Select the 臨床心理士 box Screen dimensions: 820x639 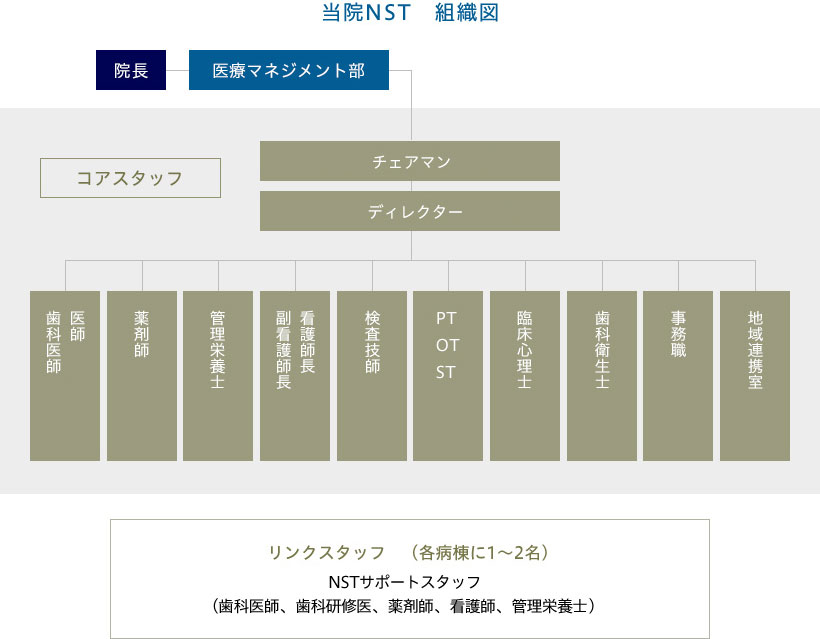click(525, 375)
